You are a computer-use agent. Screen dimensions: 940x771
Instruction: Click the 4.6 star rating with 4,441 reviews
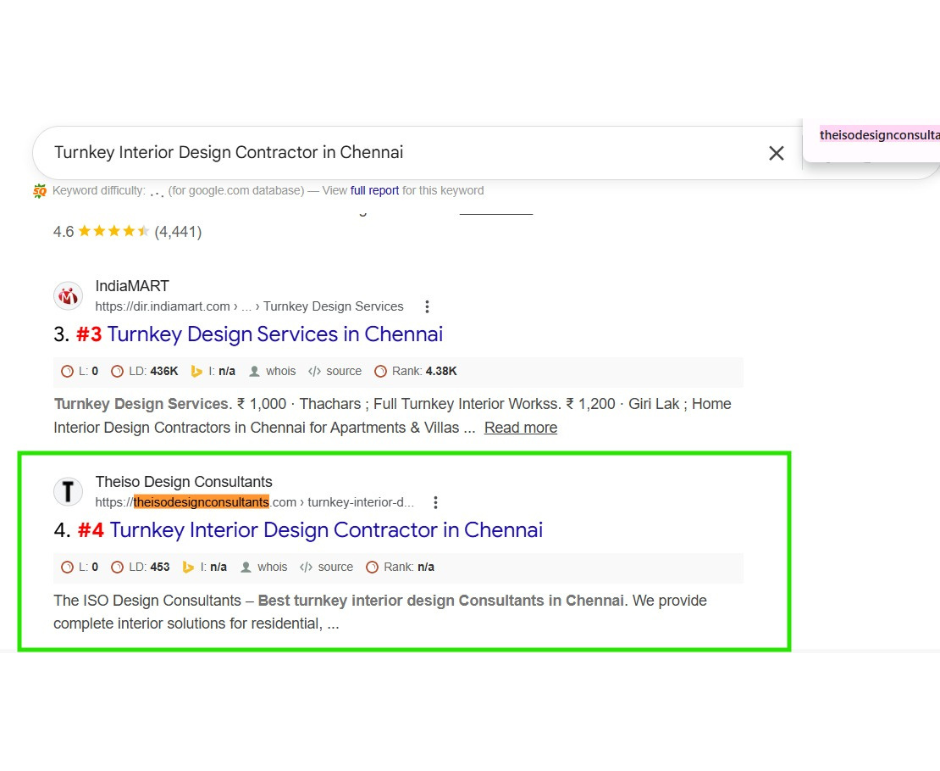(x=127, y=231)
